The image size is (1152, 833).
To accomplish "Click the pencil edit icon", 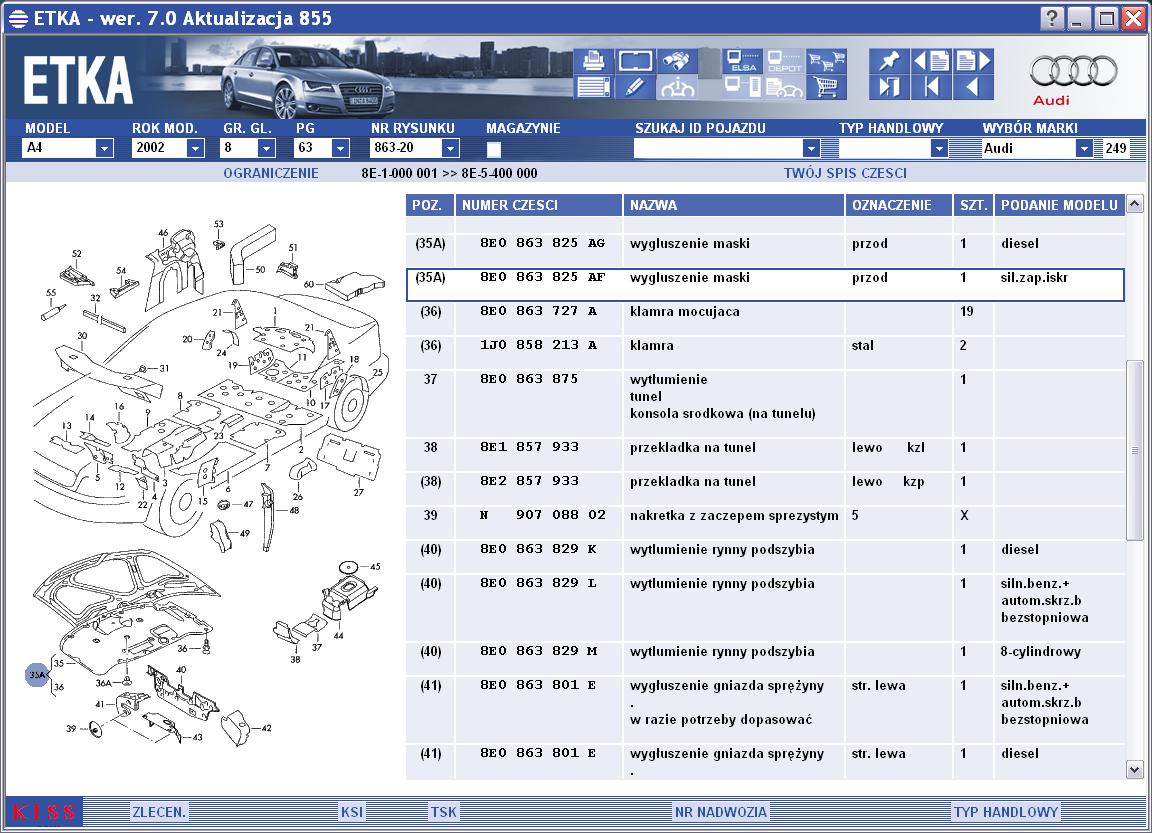I will click(635, 87).
